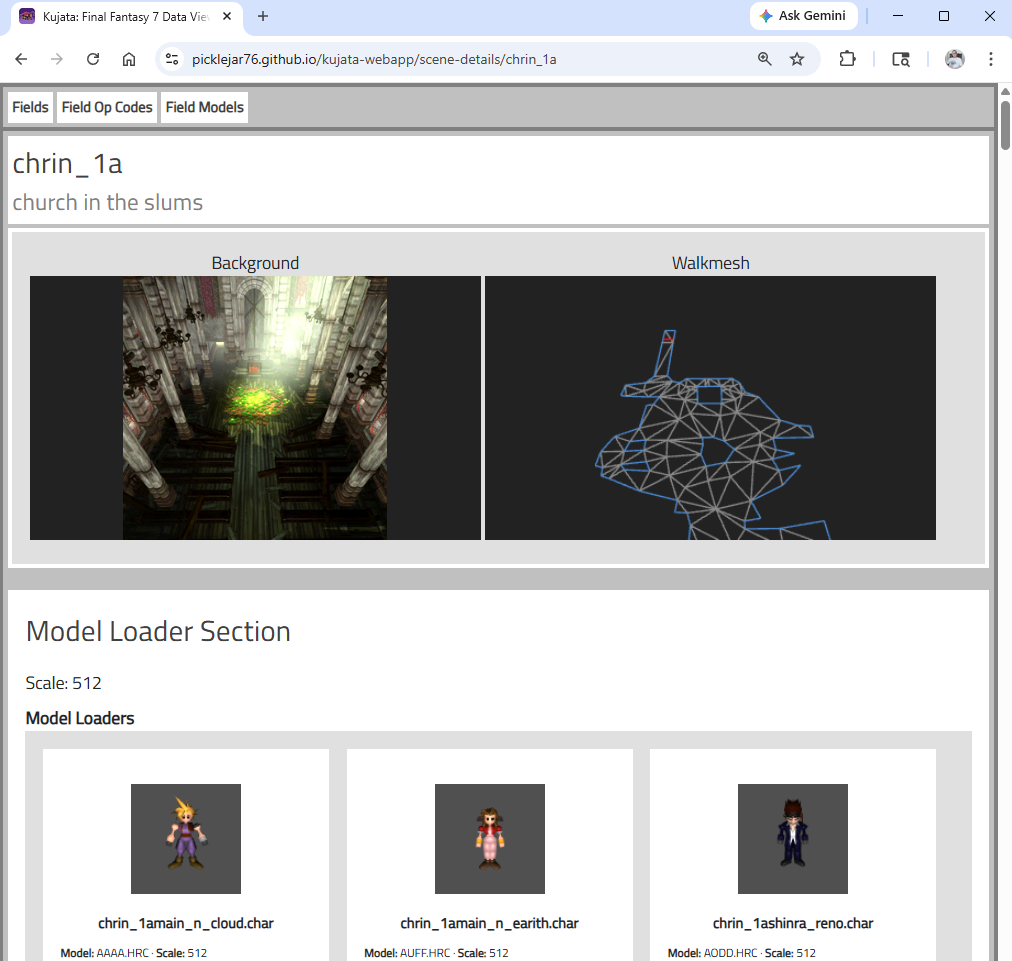Open the Field Op Codes page

point(107,107)
